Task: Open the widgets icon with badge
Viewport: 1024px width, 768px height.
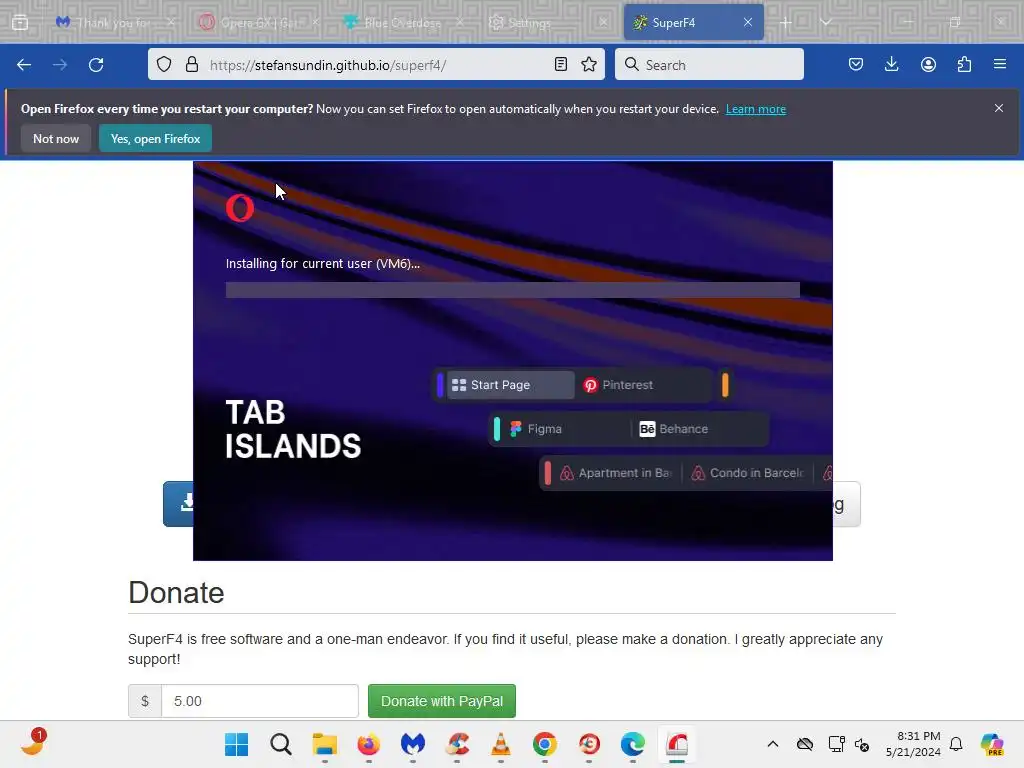Action: (x=33, y=743)
